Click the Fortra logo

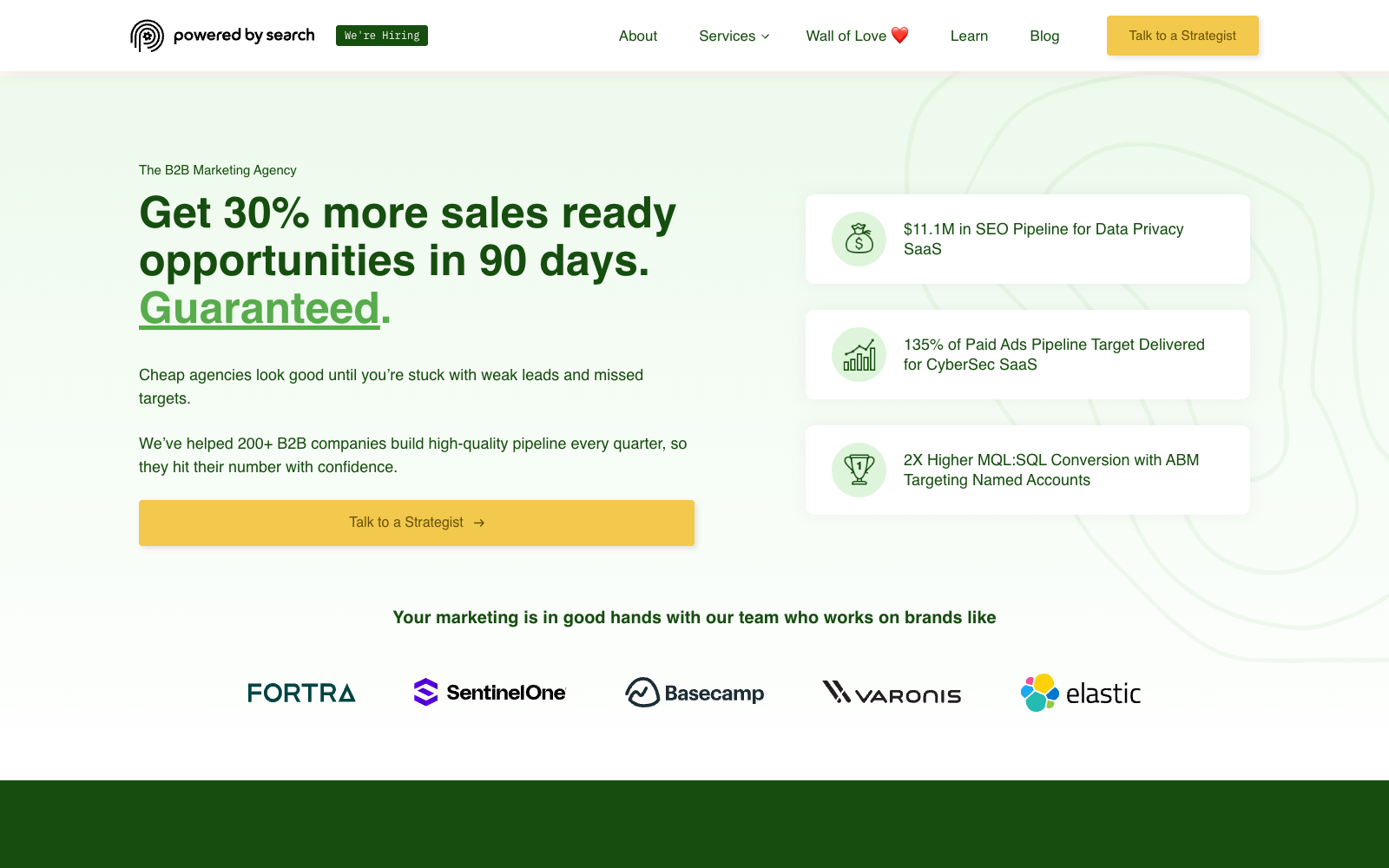pyautogui.click(x=301, y=693)
